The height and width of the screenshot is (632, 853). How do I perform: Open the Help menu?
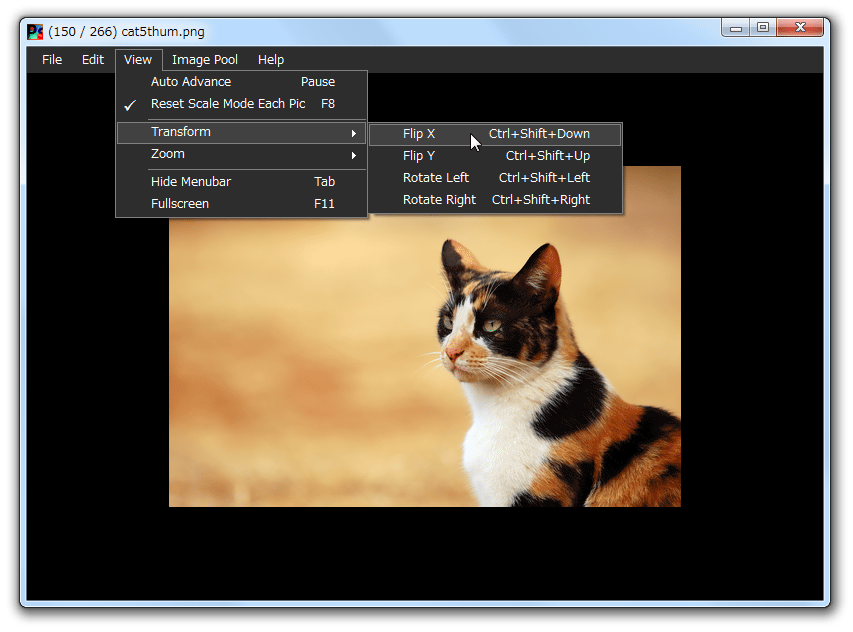[x=271, y=60]
